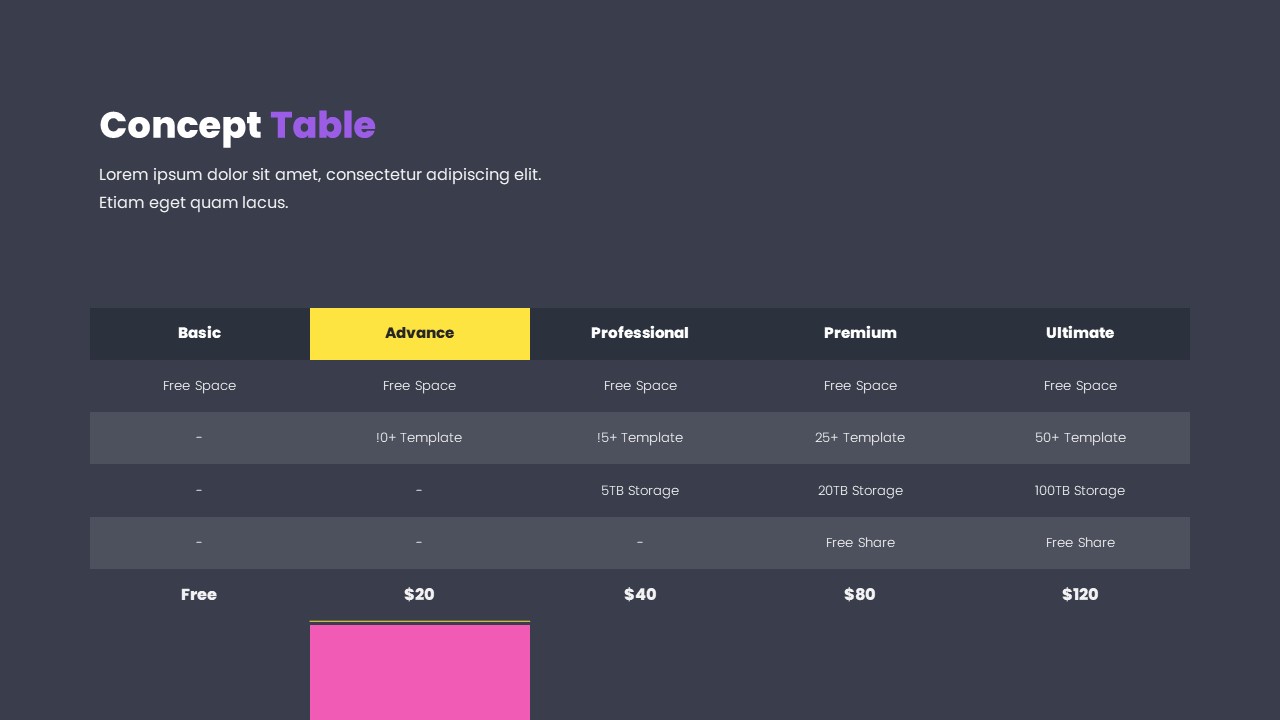Select the $20 price under Advance
Screen dimensions: 1280x720
pos(419,594)
